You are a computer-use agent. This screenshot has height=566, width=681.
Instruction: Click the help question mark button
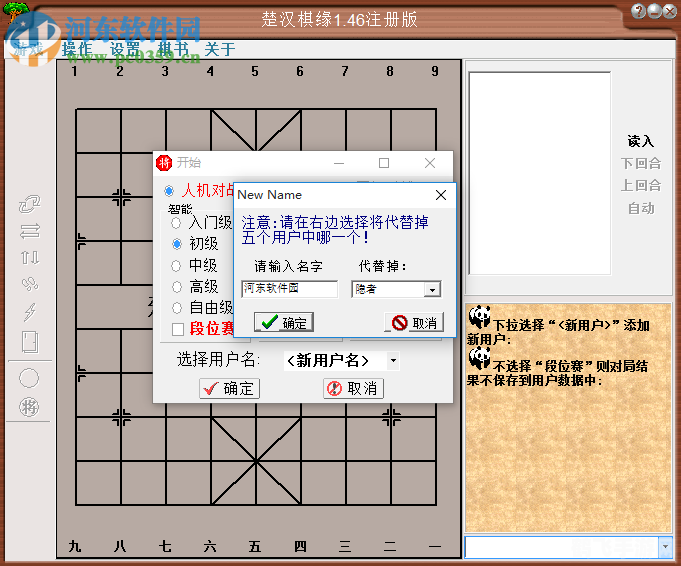coord(638,11)
